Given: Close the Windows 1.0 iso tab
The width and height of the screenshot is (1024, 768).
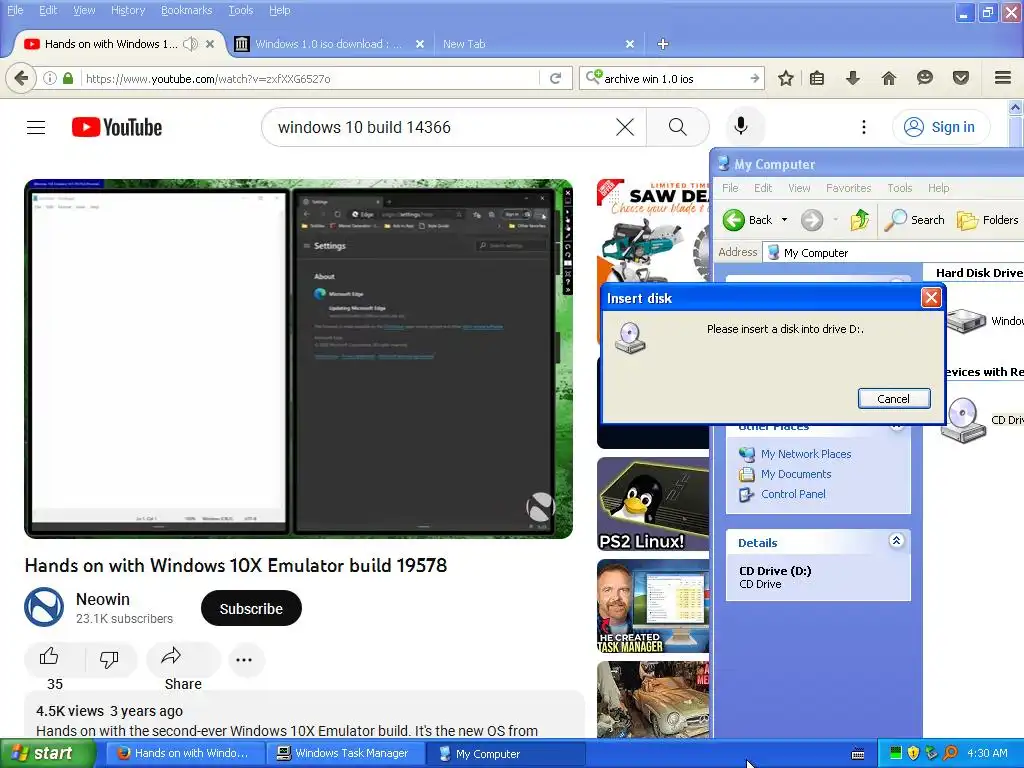Looking at the screenshot, I should (420, 44).
